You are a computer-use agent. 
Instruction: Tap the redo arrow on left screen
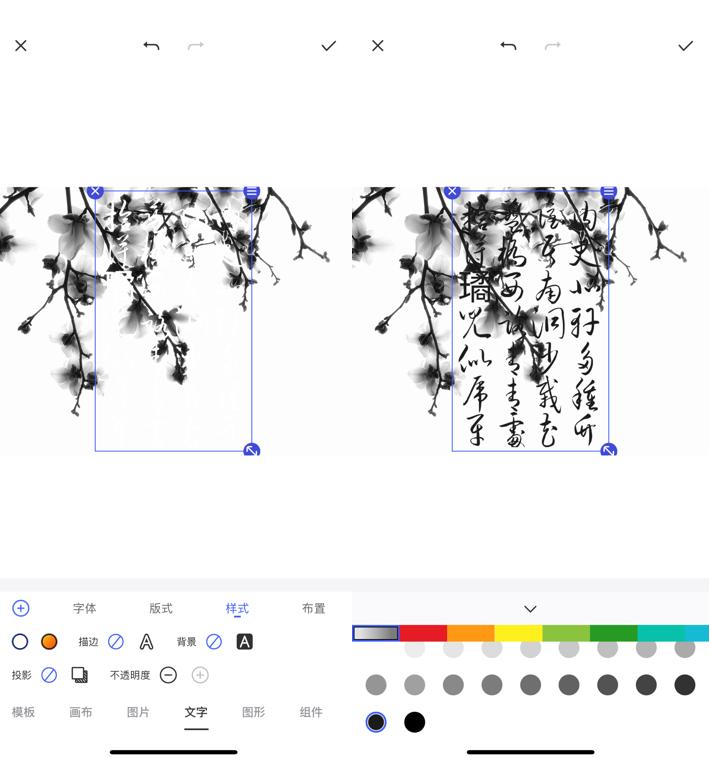coord(195,46)
